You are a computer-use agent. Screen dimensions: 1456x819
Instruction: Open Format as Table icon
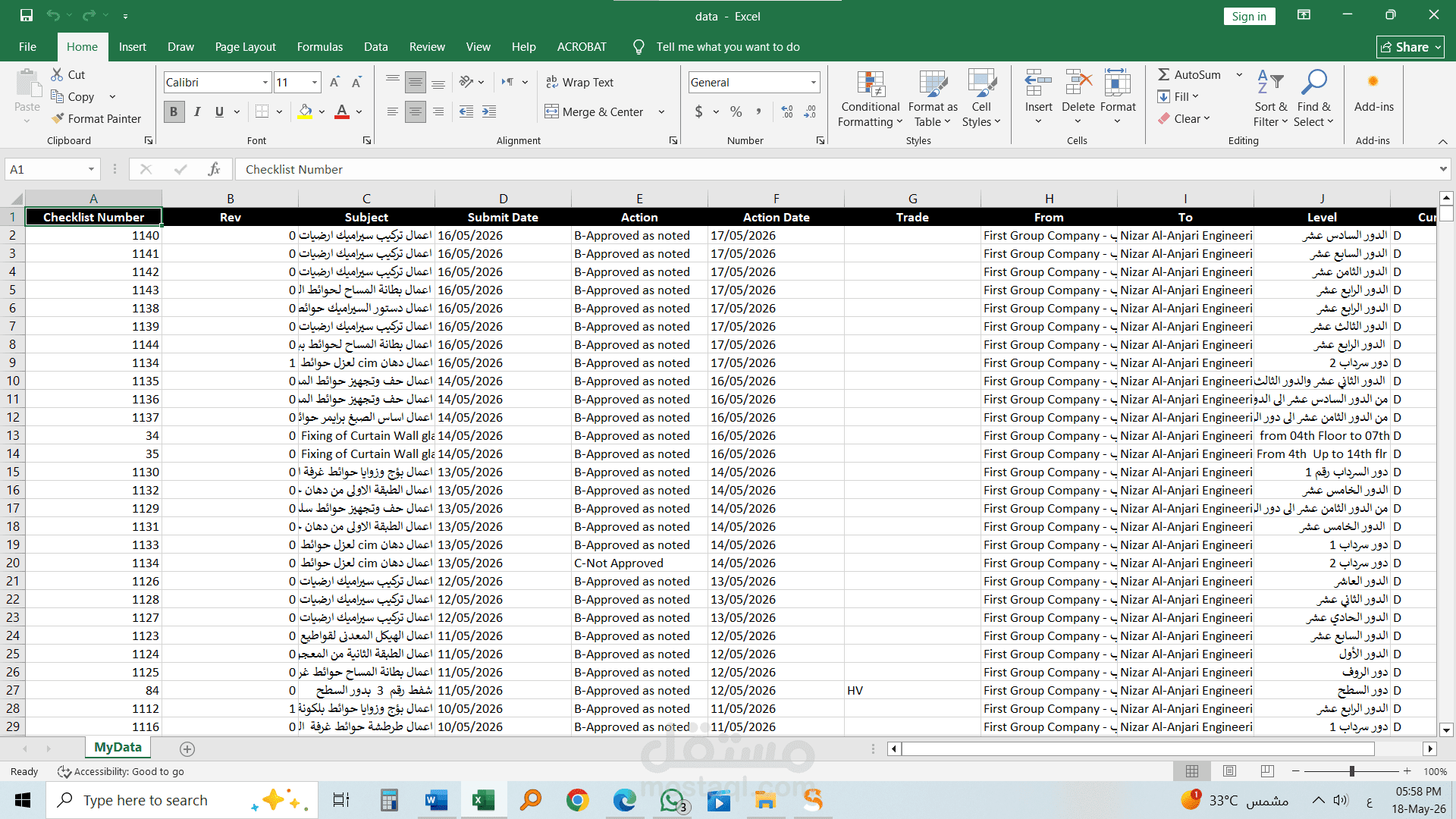coord(933,84)
